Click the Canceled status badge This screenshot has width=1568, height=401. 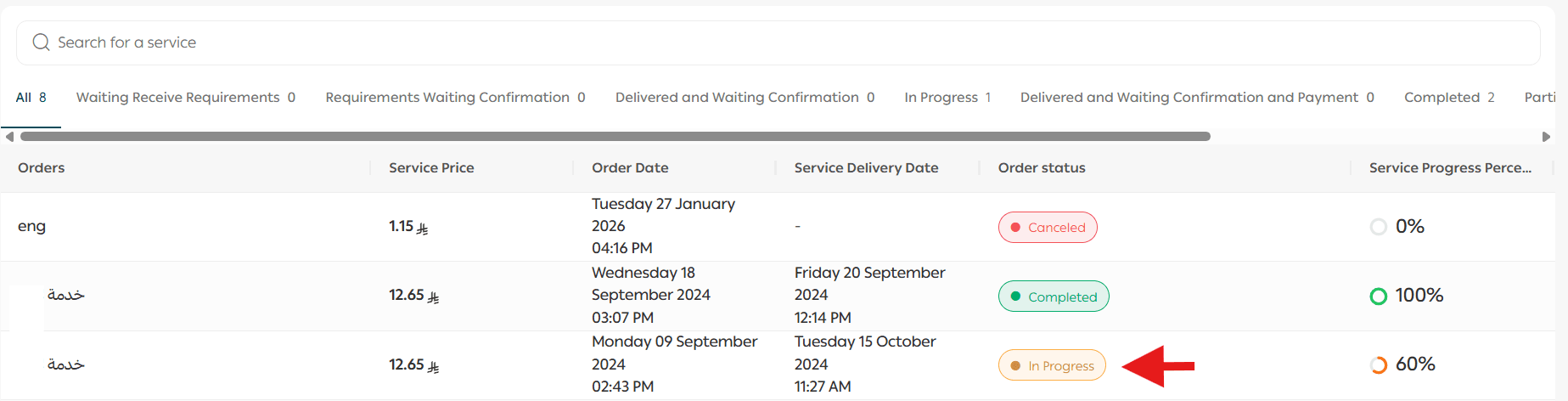pos(1048,228)
